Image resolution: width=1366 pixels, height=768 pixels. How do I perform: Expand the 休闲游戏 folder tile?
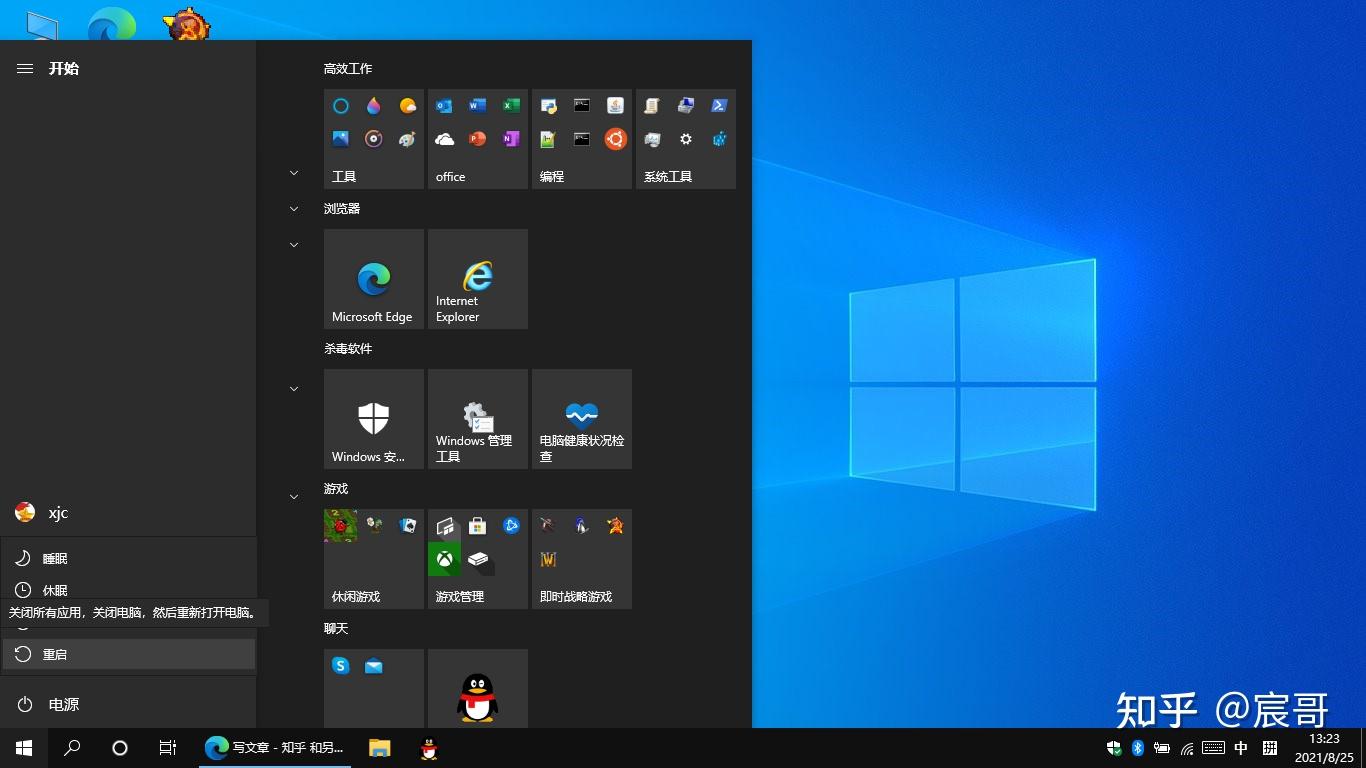point(374,559)
